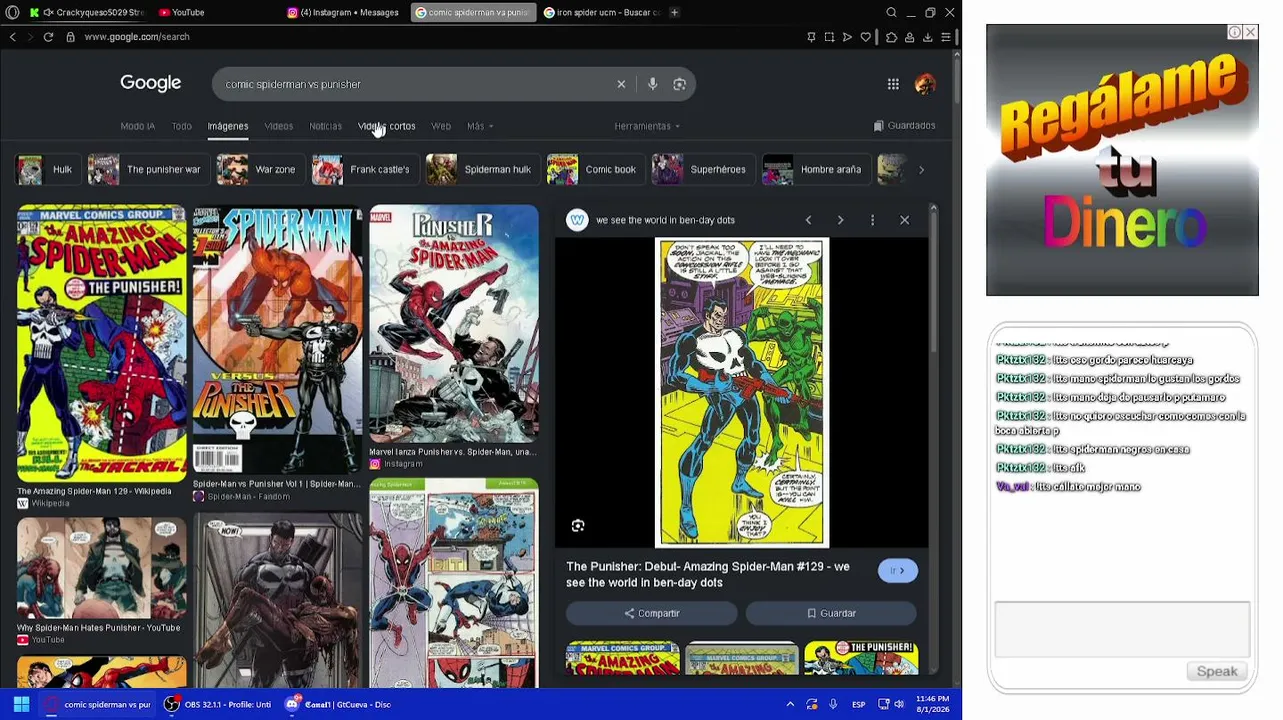Open Guardados saved items
1283x720 pixels.
(905, 126)
